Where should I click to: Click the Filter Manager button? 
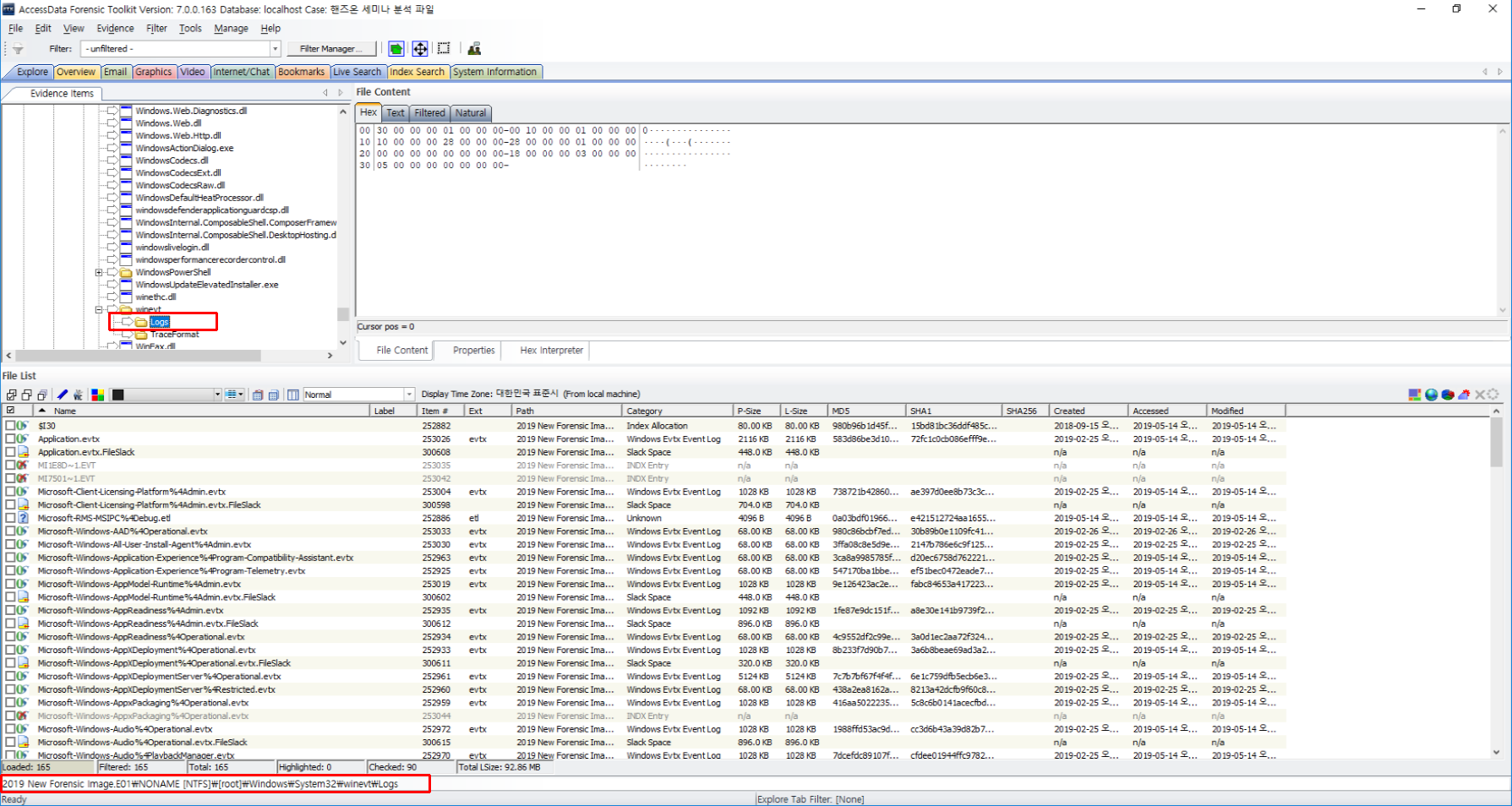click(330, 49)
